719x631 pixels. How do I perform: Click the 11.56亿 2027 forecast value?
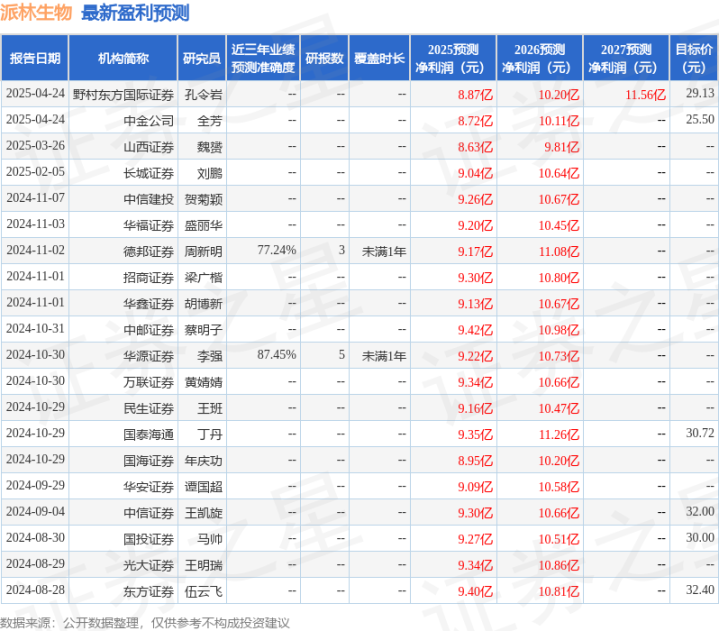(645, 94)
